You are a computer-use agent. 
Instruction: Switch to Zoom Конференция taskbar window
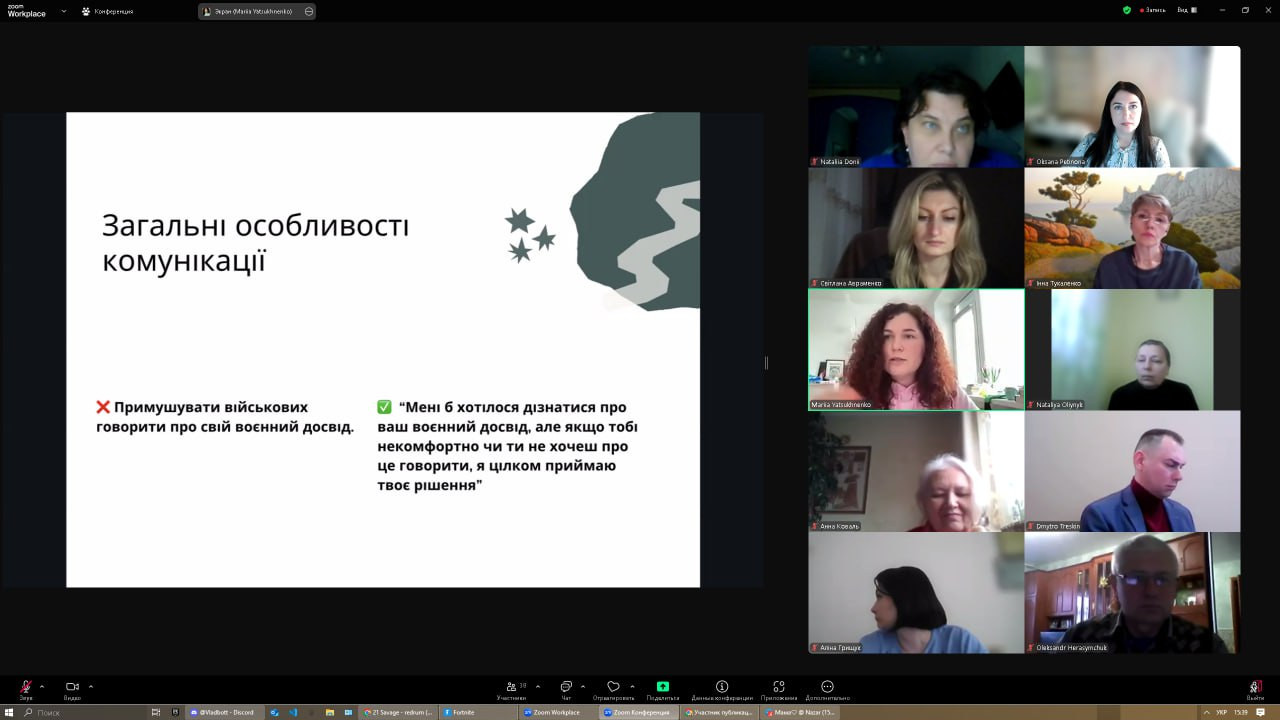(637, 712)
